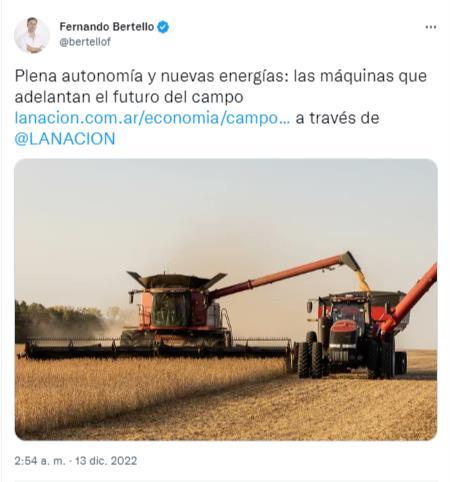Click the words 'a través de'
450x482 pixels.
337,118
